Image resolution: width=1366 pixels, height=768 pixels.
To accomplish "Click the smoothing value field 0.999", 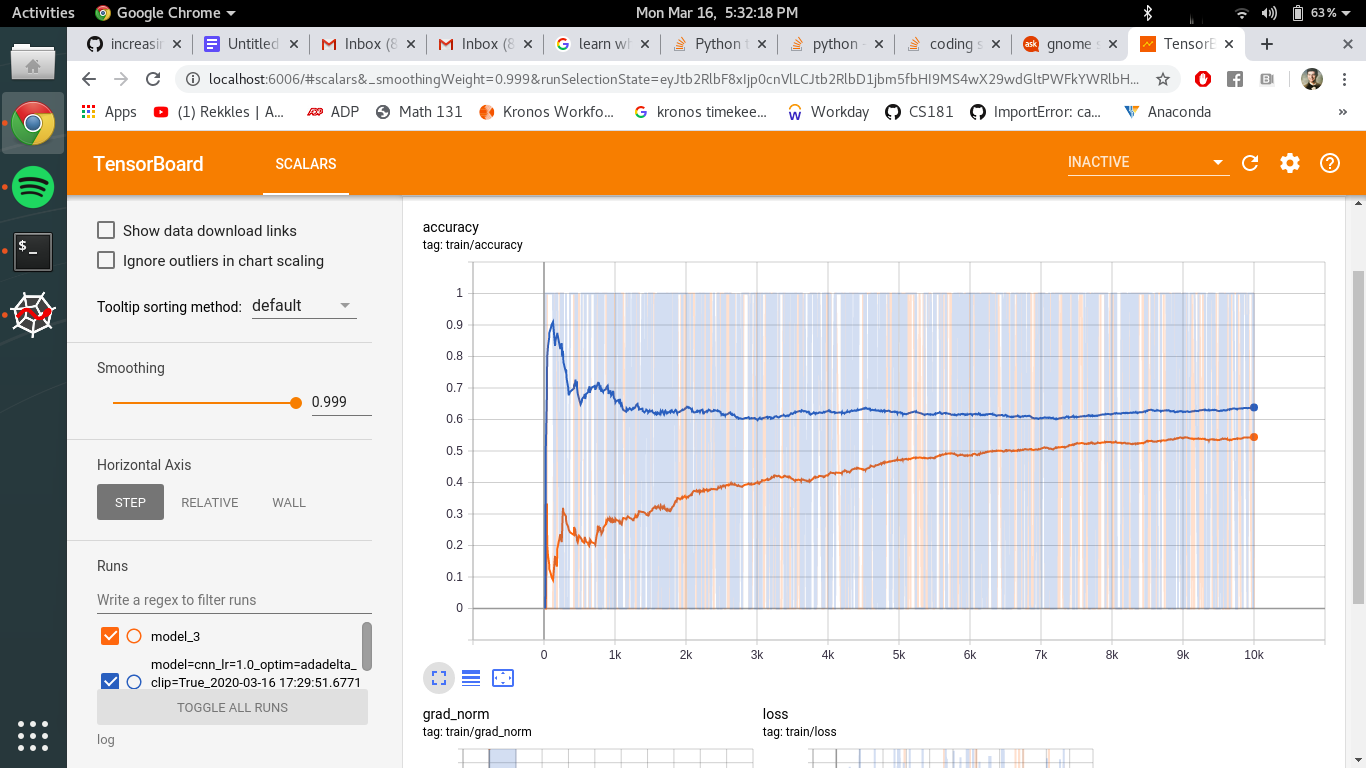I will pyautogui.click(x=341, y=402).
